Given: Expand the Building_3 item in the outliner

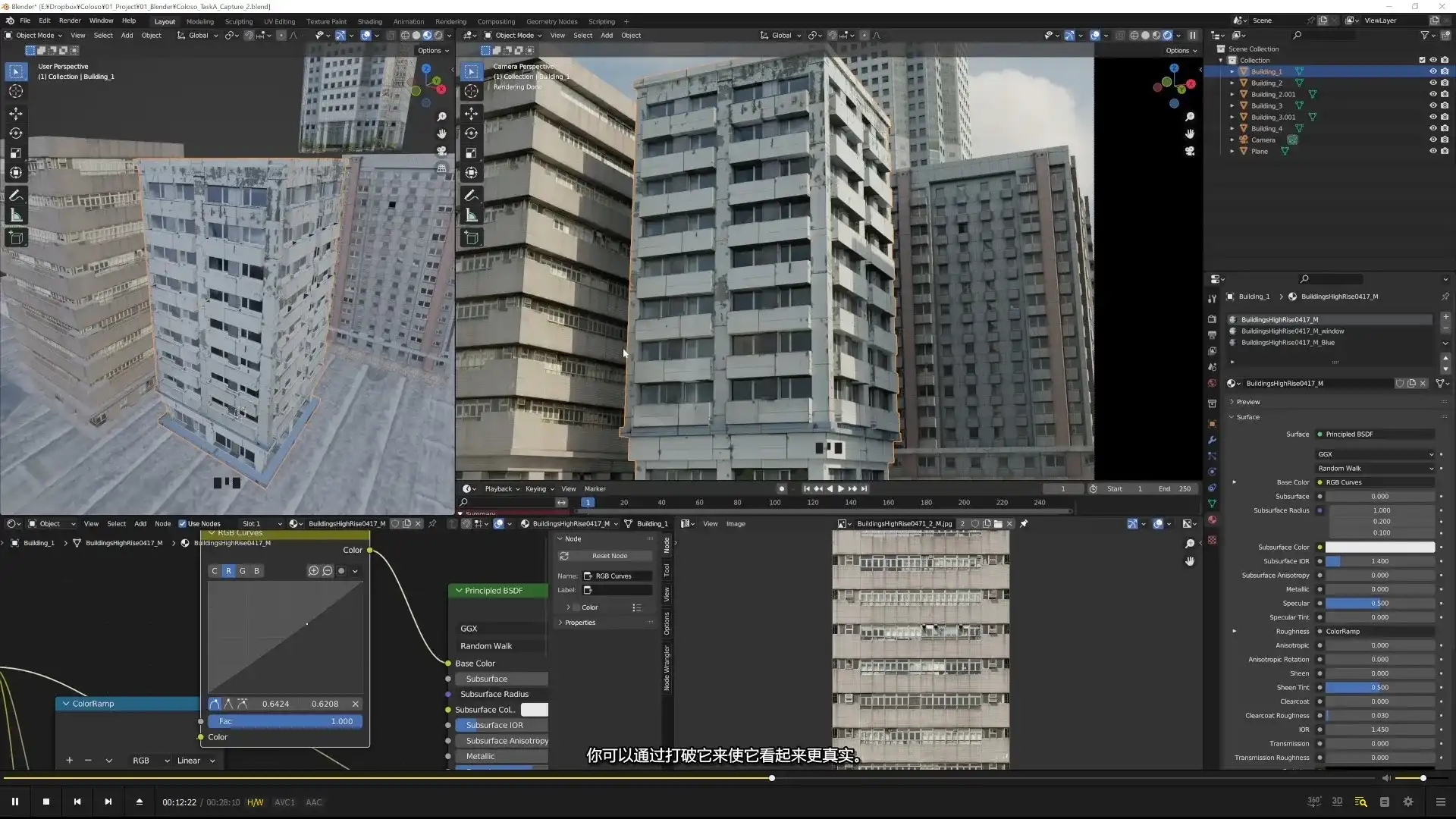Looking at the screenshot, I should [x=1232, y=105].
